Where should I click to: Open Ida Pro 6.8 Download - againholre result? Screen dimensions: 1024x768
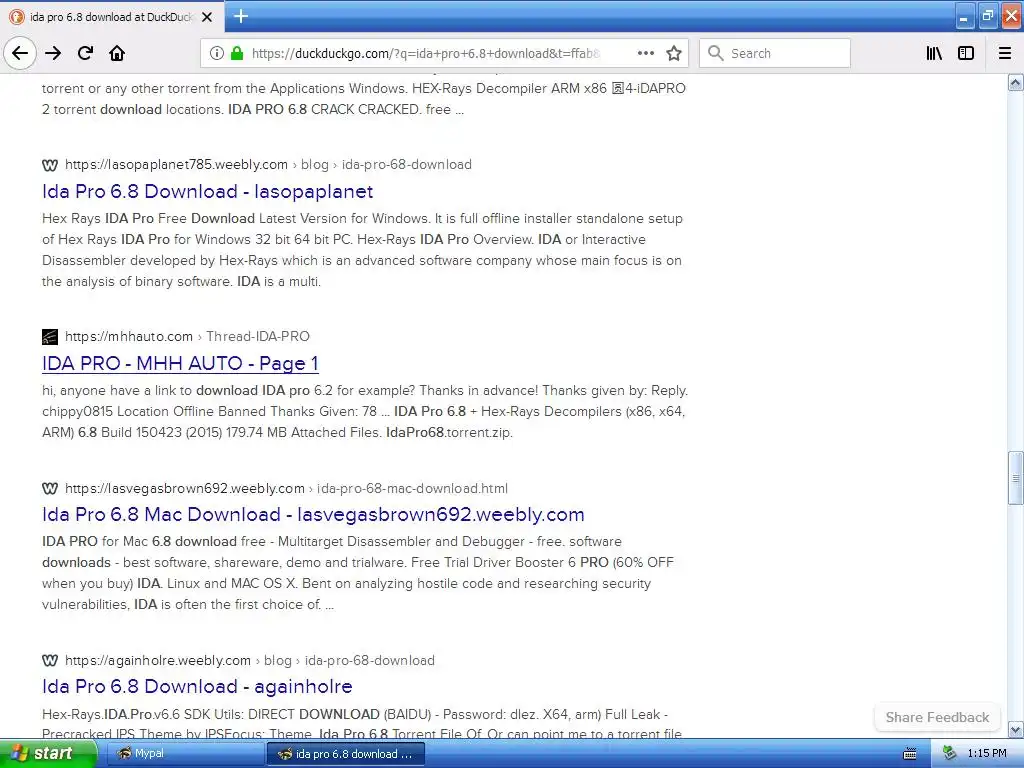point(197,686)
